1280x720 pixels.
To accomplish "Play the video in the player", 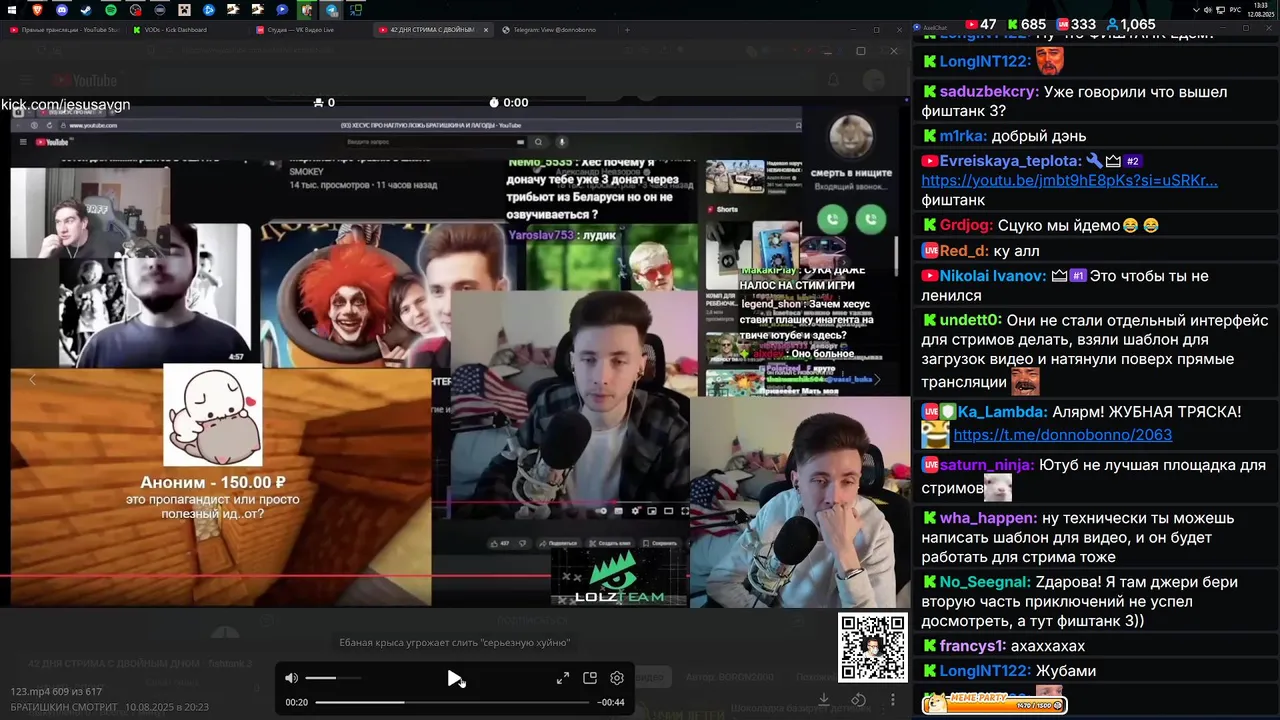I will pyautogui.click(x=454, y=678).
